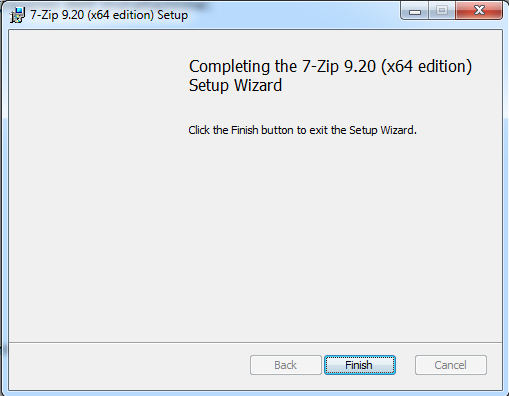Click the word 'Setup' in the title bar
509x396 pixels.
(x=173, y=15)
